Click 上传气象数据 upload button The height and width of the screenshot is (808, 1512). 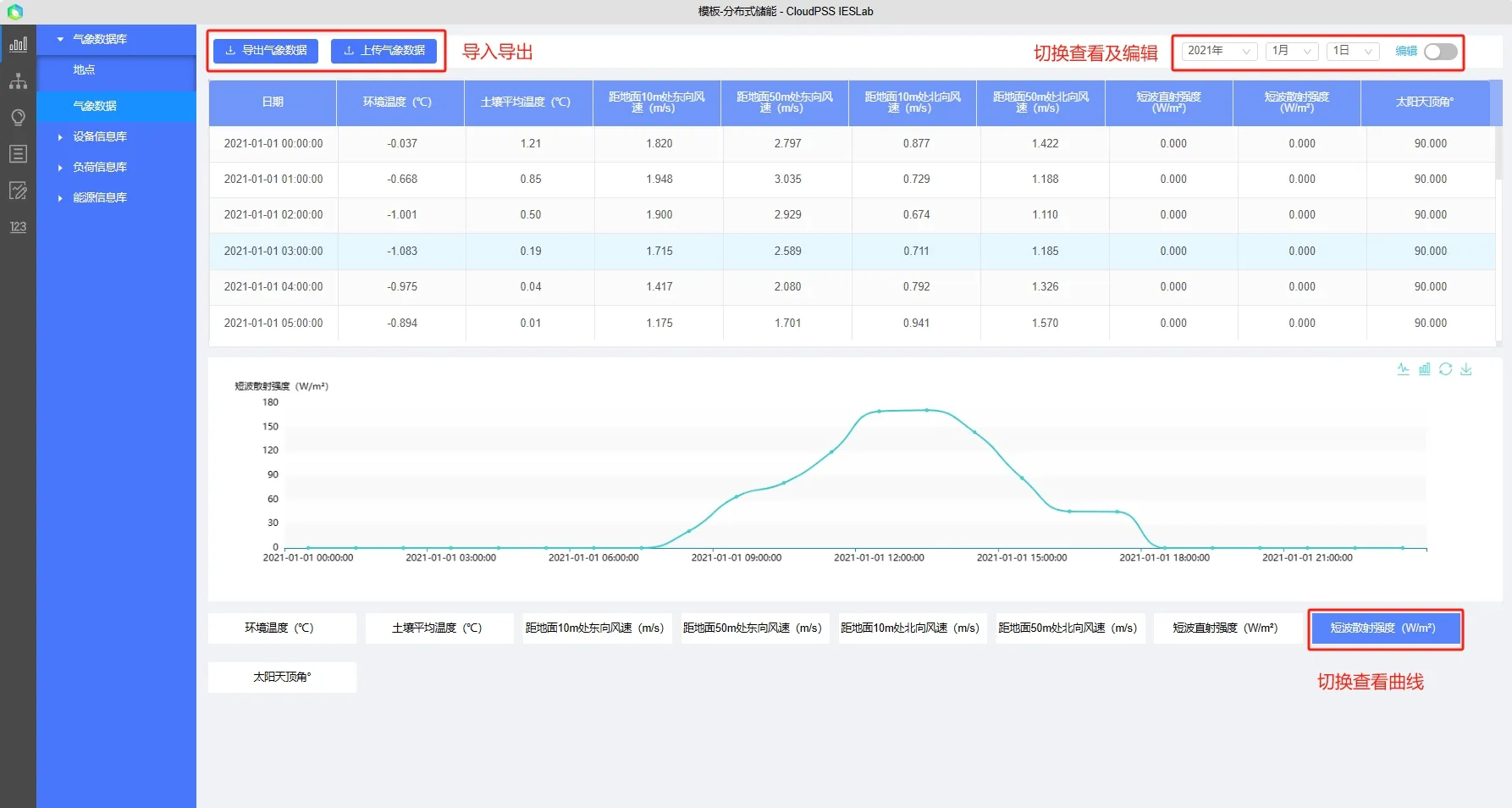pyautogui.click(x=384, y=51)
